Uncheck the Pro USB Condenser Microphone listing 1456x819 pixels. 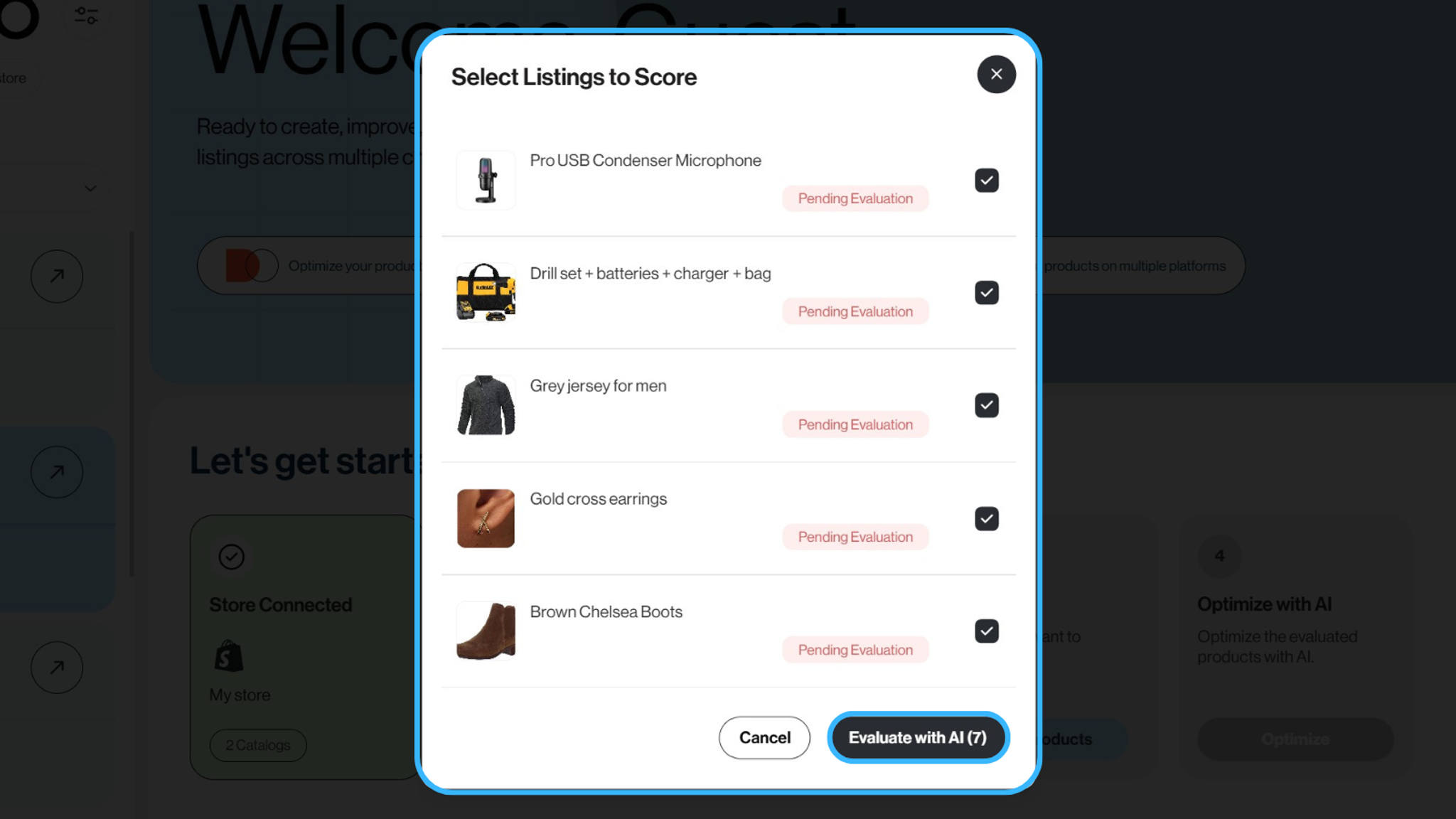tap(986, 180)
